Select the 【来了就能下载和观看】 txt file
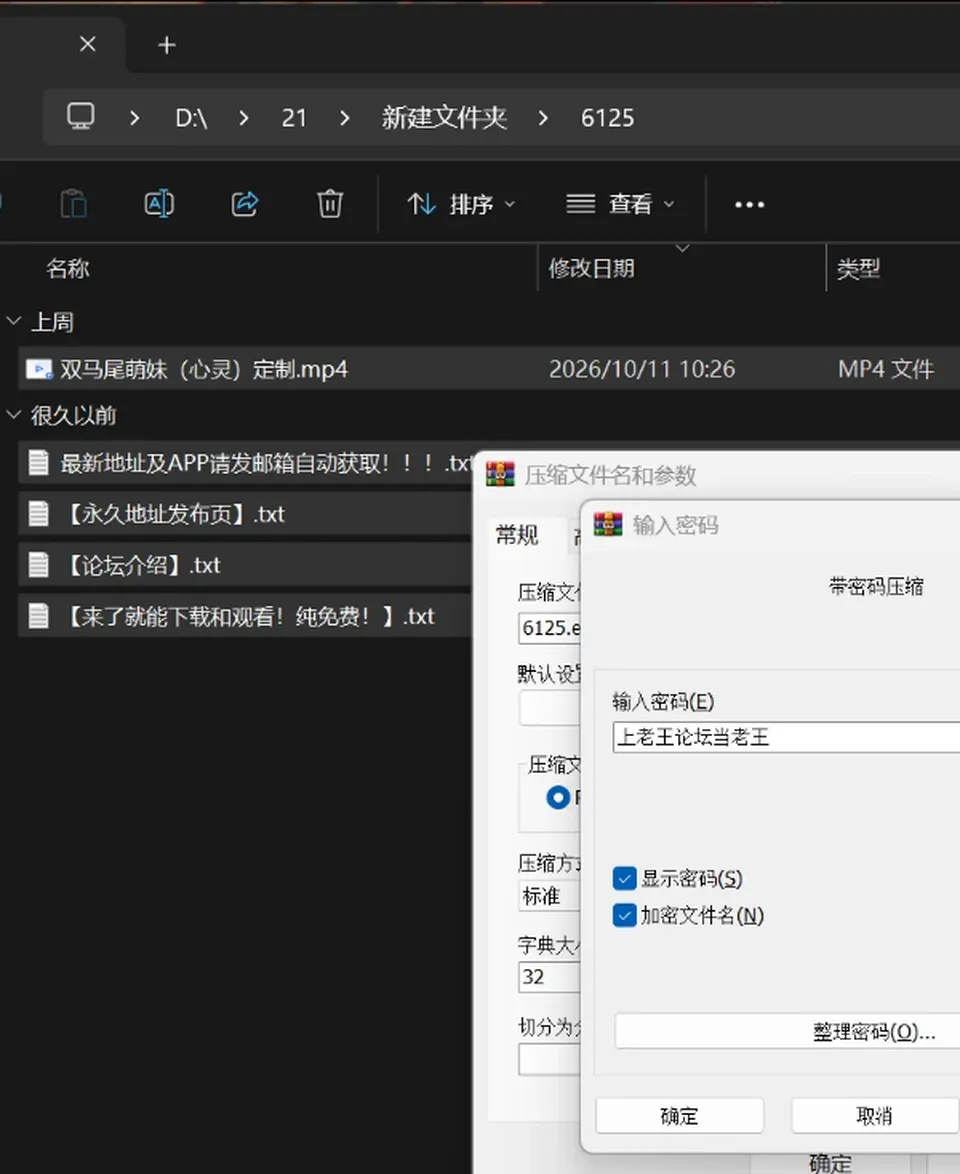 tap(246, 616)
